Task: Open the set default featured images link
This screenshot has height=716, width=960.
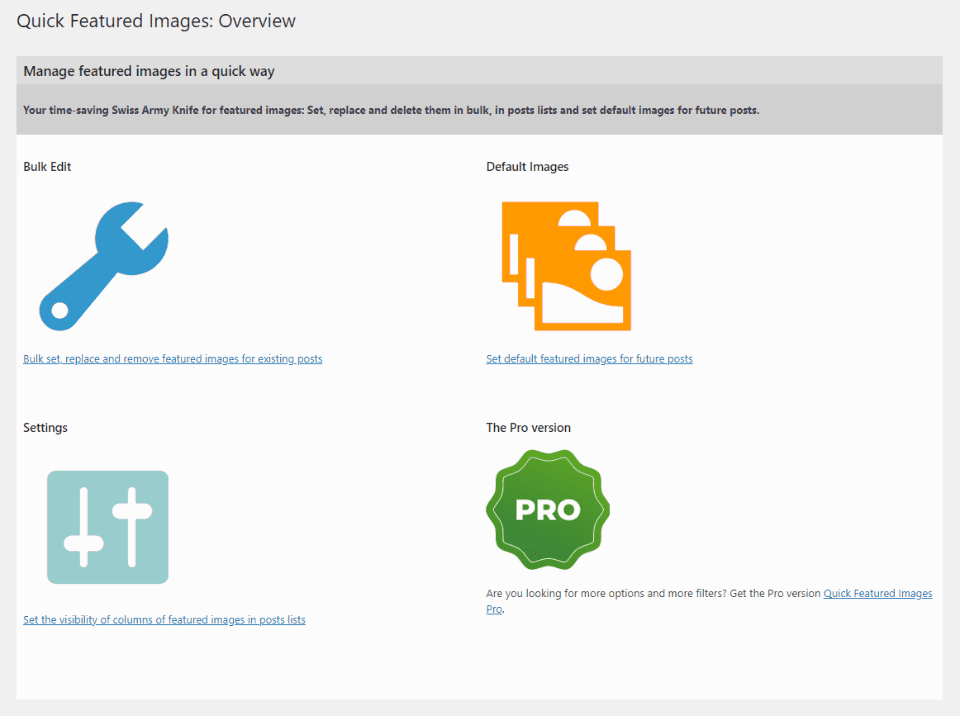Action: click(589, 358)
